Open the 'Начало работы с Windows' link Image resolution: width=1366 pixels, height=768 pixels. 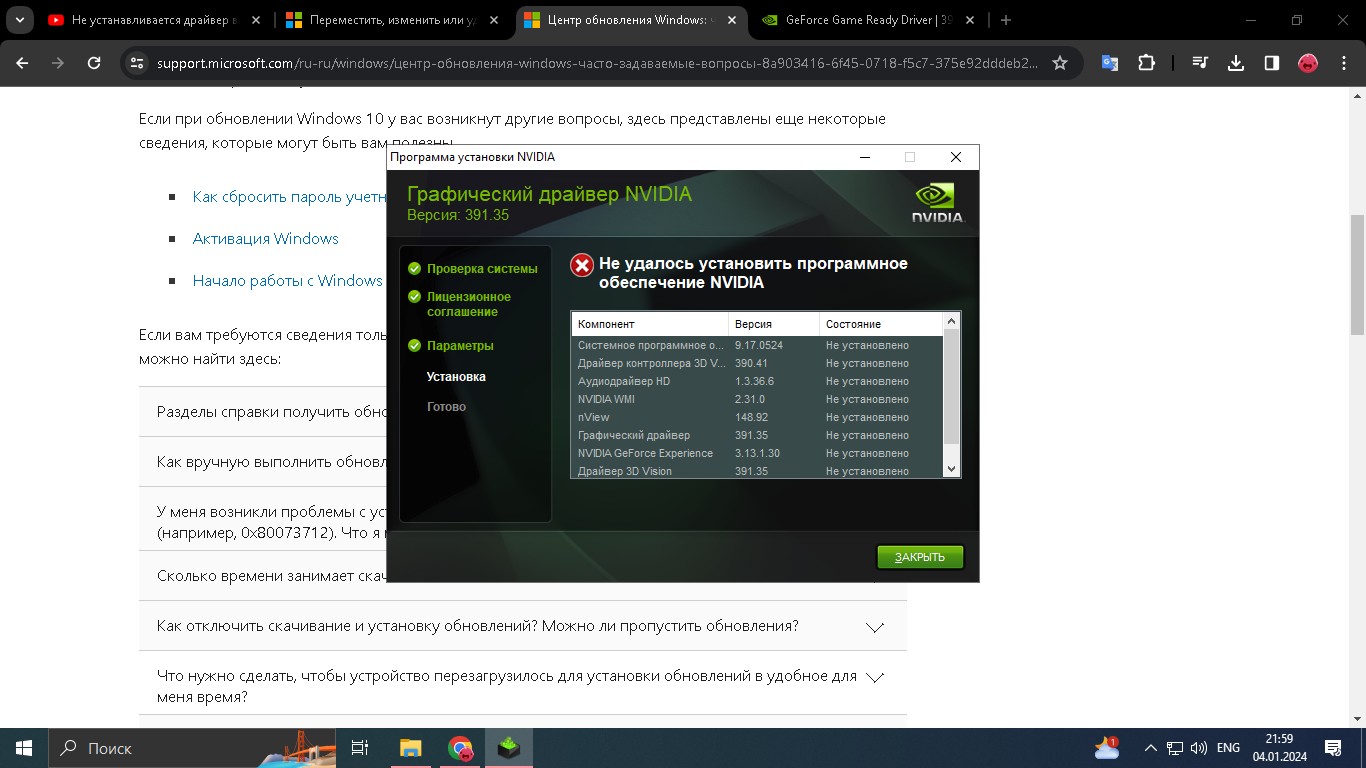[x=288, y=281]
